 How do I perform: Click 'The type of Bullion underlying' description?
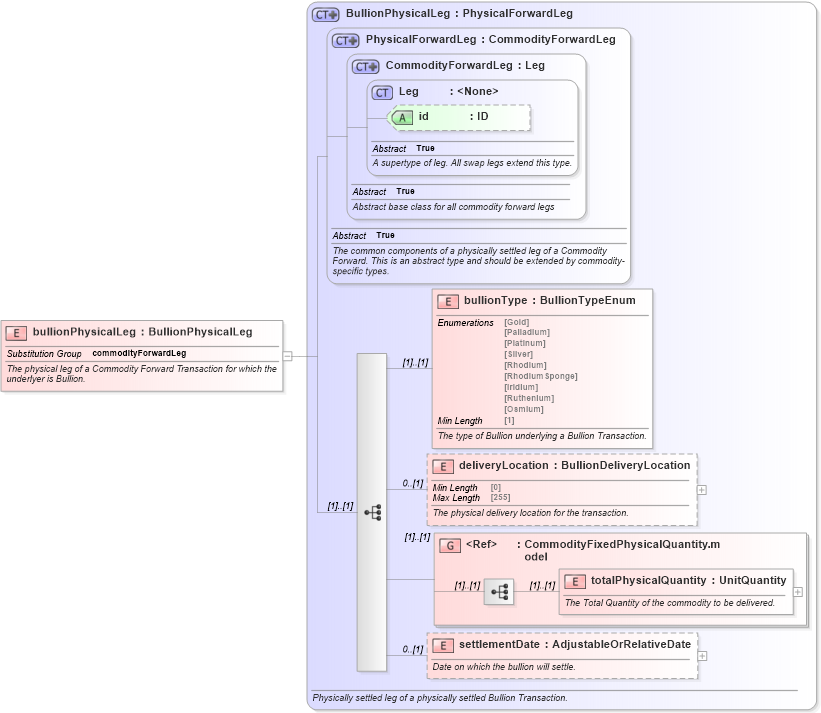point(542,436)
